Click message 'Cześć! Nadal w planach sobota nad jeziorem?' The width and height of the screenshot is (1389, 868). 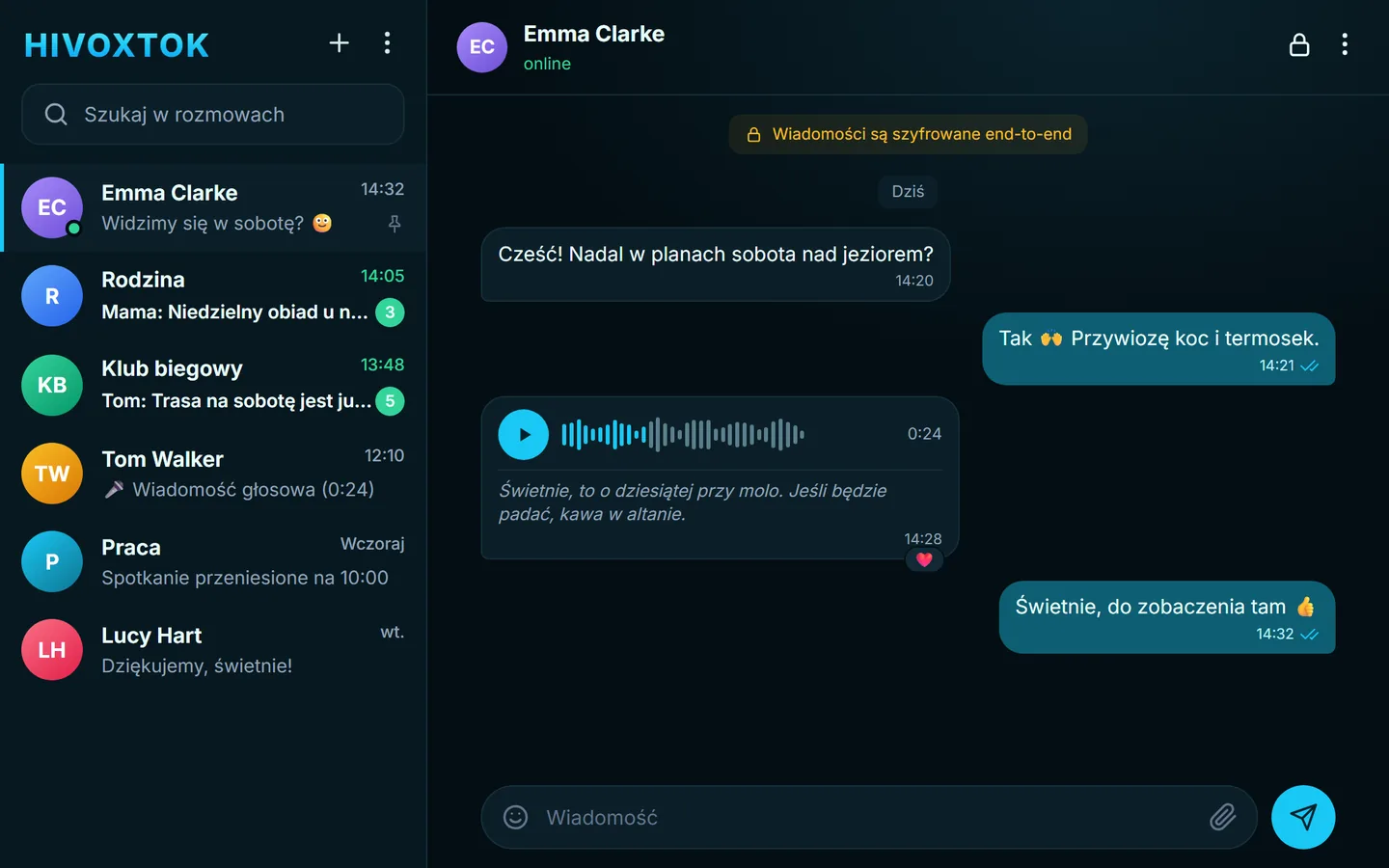pyautogui.click(x=716, y=264)
